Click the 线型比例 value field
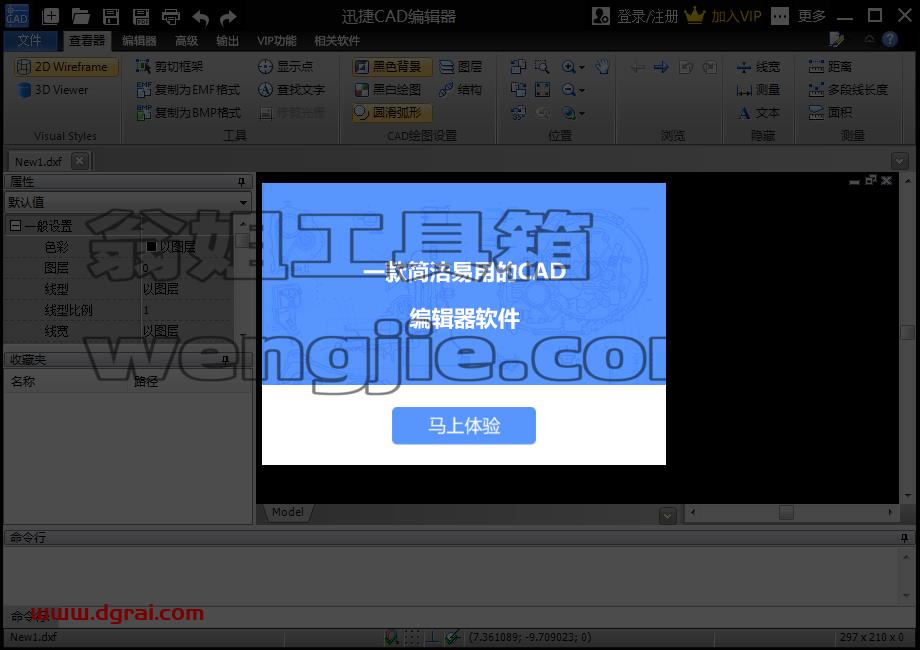The image size is (920, 650). 188,310
